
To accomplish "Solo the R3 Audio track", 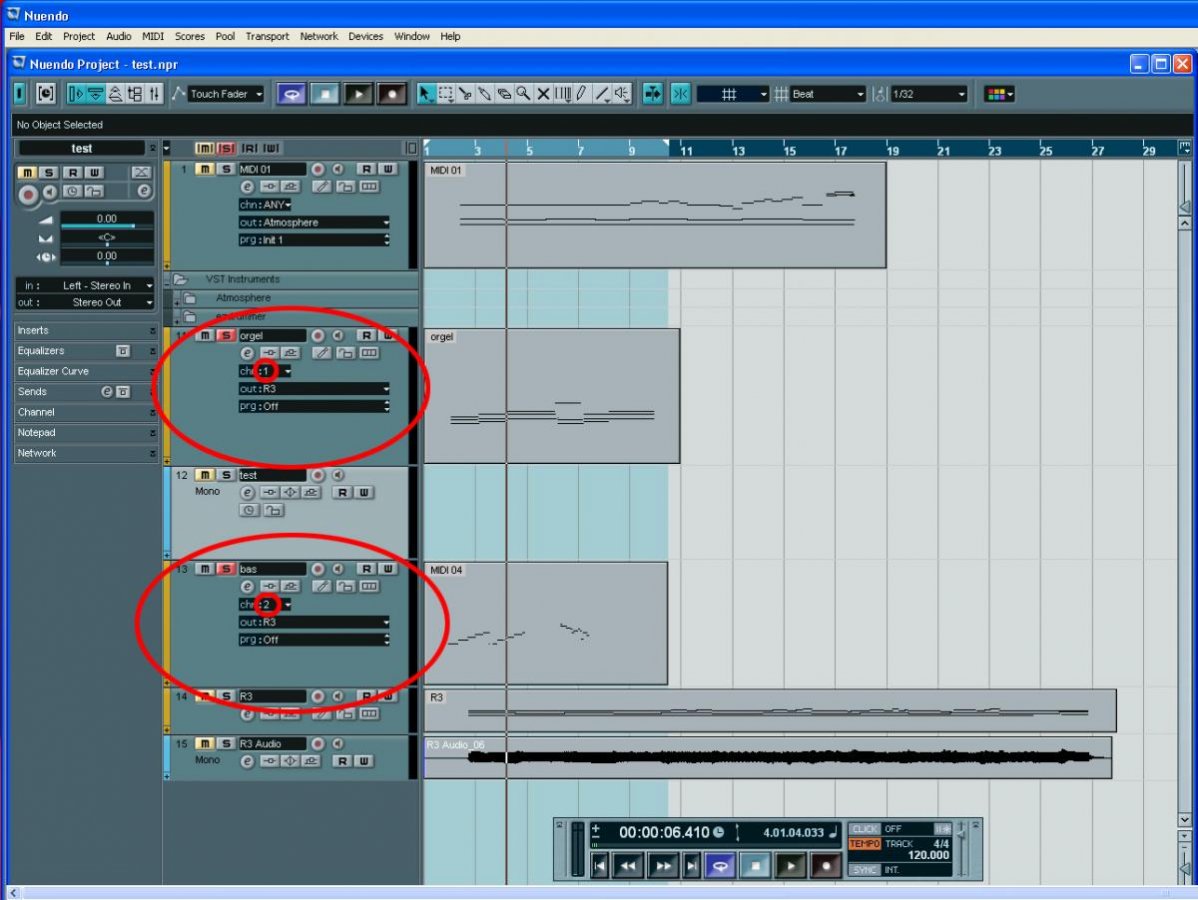I will (225, 743).
